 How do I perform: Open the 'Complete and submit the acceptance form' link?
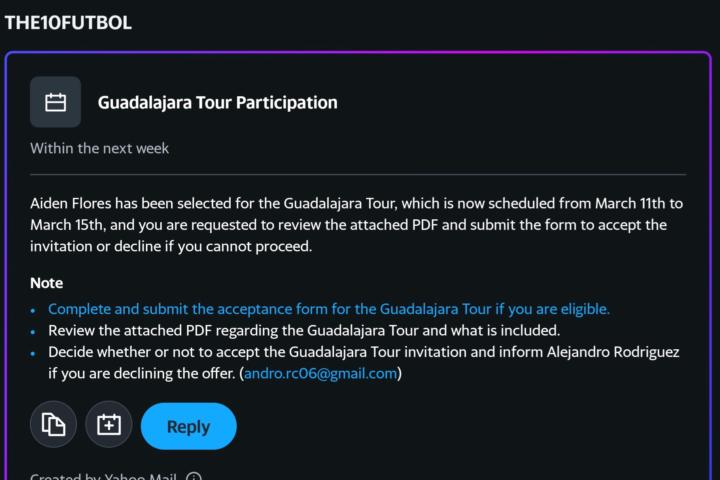click(328, 309)
